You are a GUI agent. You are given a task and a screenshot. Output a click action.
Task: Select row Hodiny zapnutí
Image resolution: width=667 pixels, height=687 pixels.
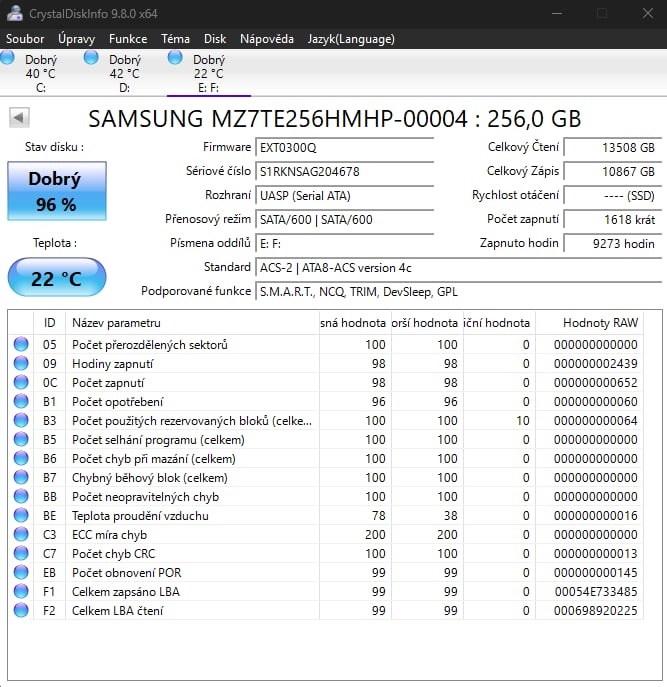click(x=326, y=363)
